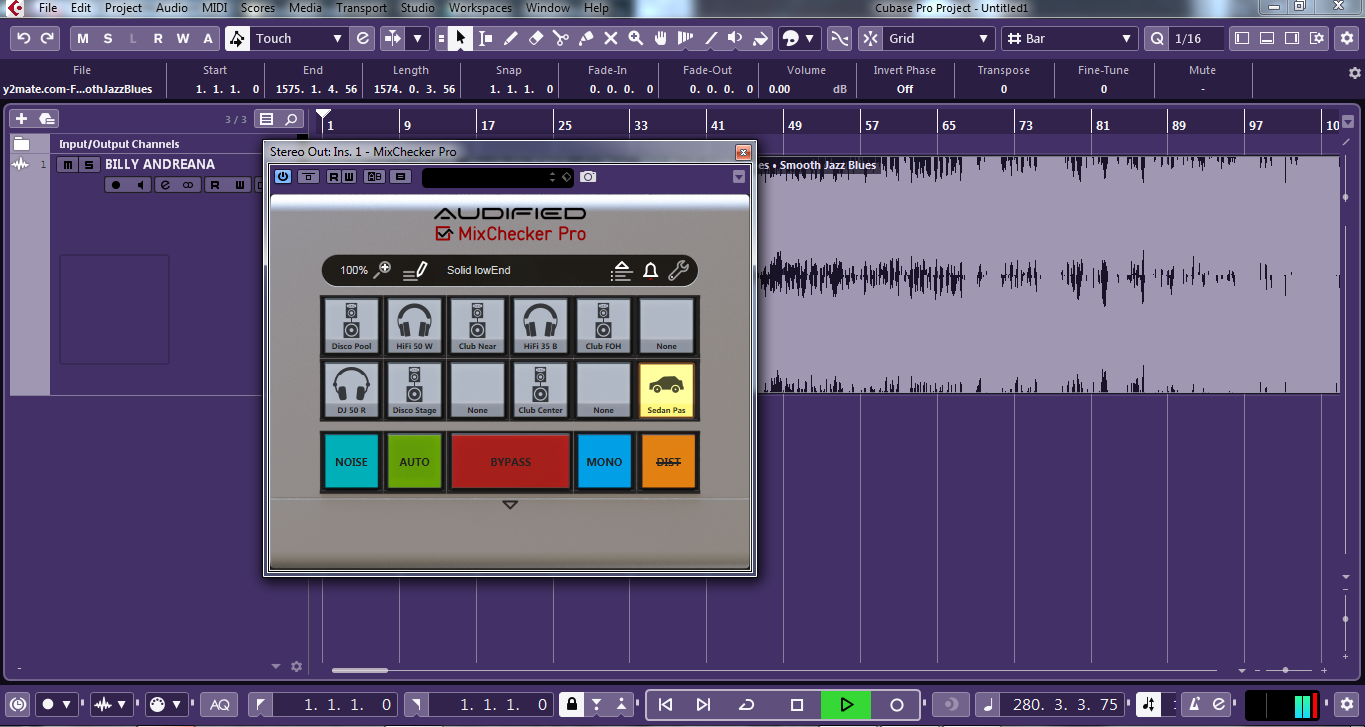This screenshot has width=1365, height=727.
Task: Open the Transport menu
Action: (x=361, y=8)
